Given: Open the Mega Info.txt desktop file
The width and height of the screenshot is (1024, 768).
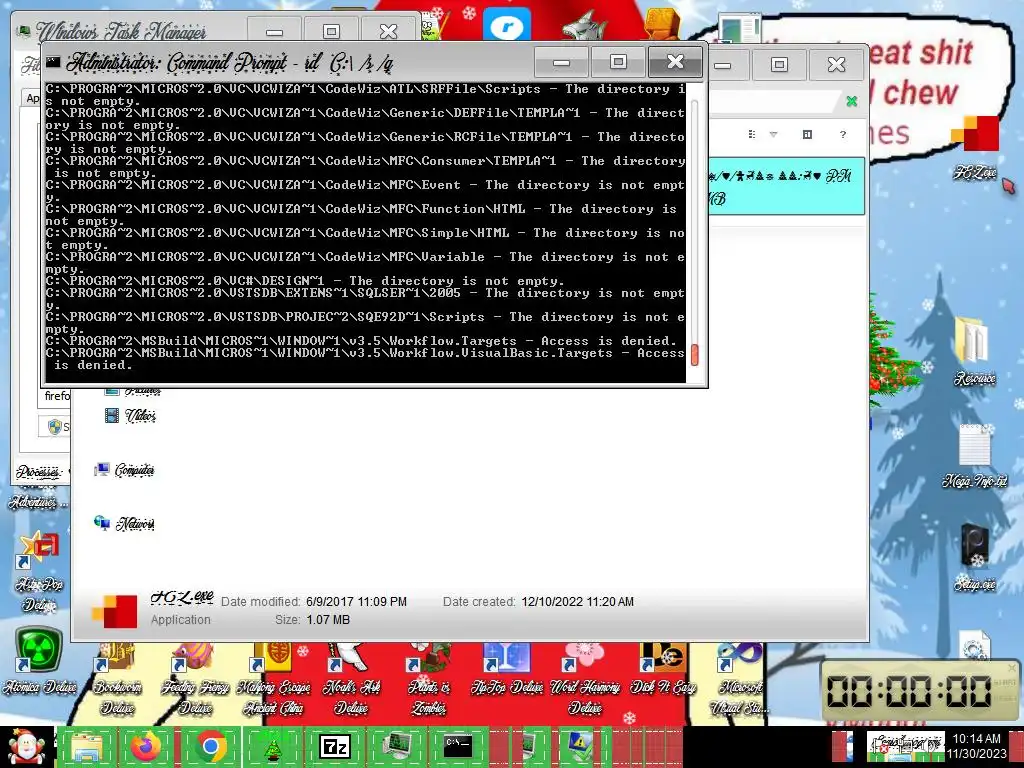Looking at the screenshot, I should (974, 456).
